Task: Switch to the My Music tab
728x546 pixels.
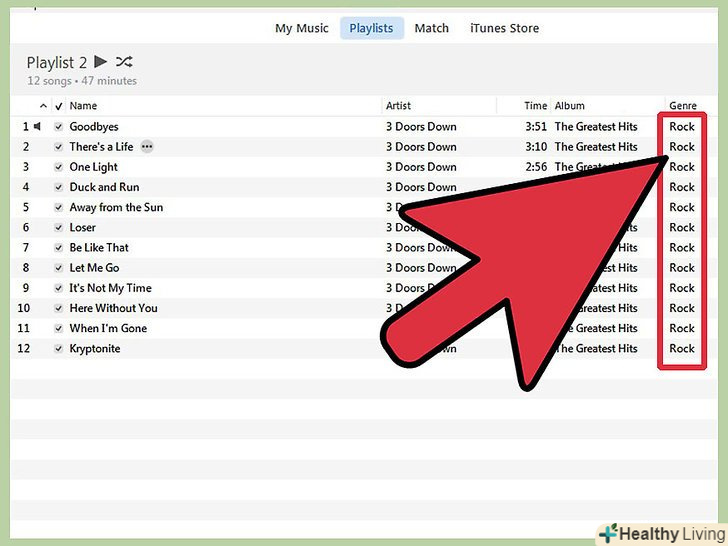Action: point(302,28)
